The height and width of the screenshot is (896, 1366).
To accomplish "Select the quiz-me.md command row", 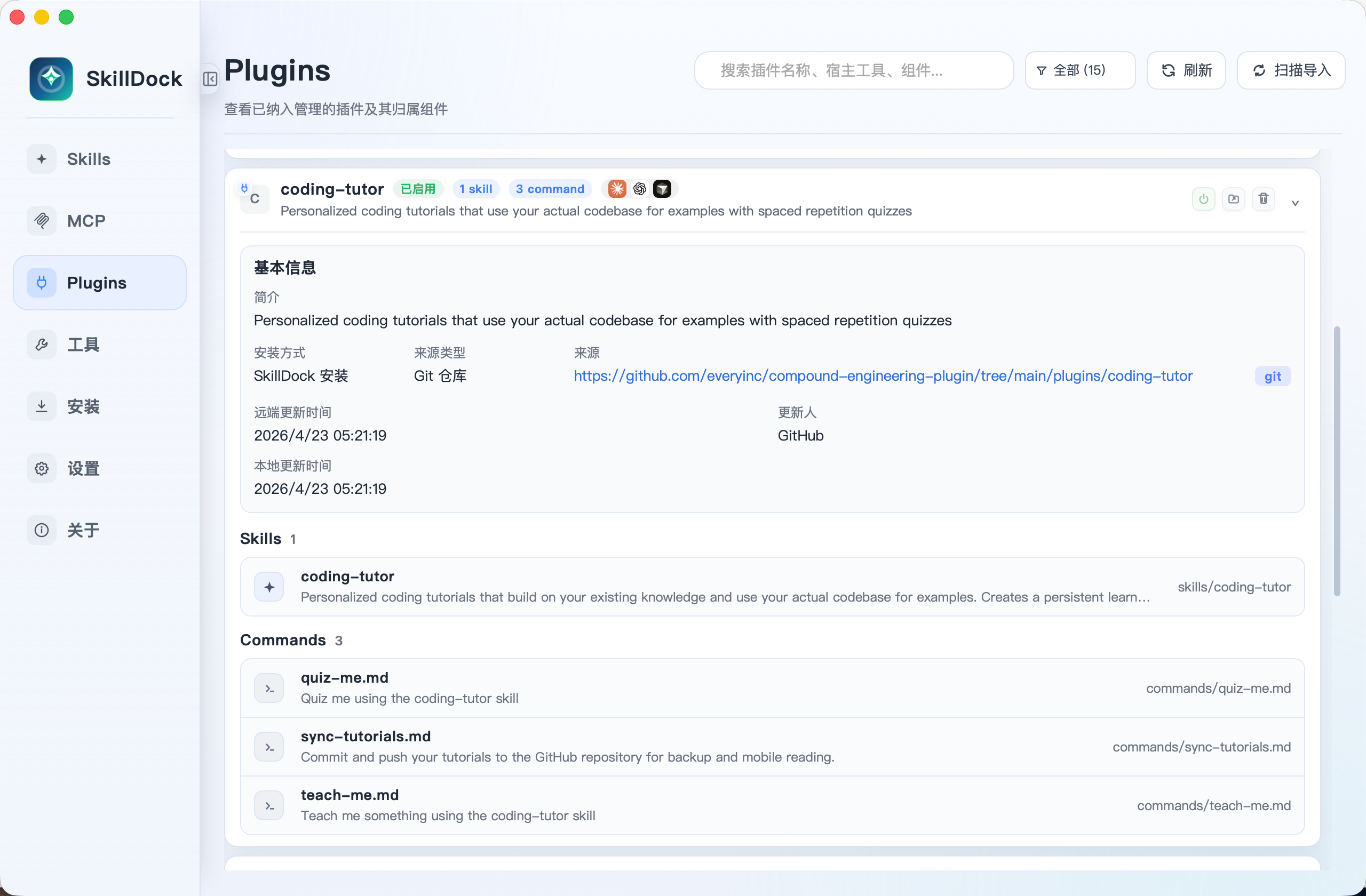I will (772, 688).
